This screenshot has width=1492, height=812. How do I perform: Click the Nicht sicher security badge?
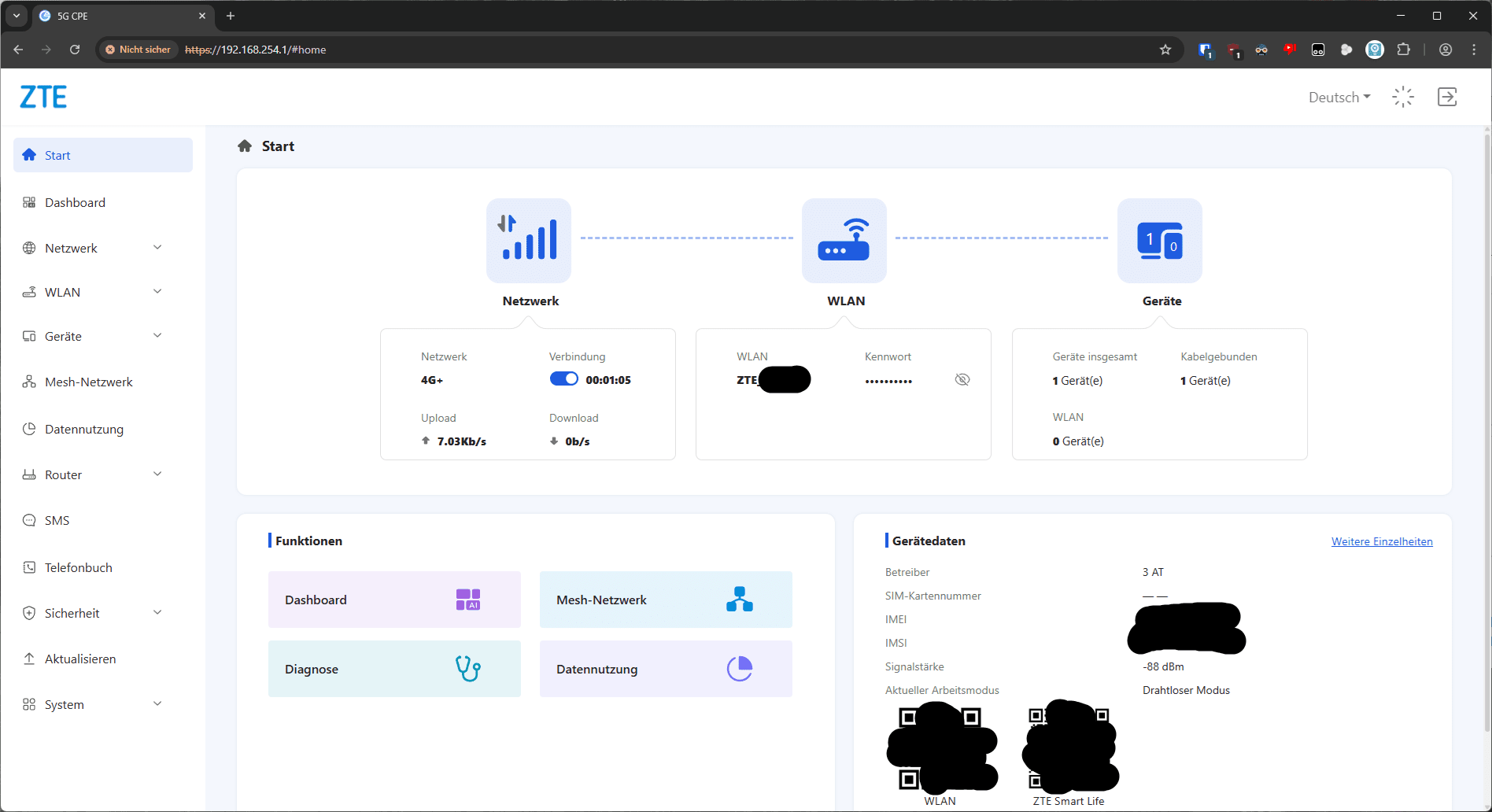click(x=138, y=50)
